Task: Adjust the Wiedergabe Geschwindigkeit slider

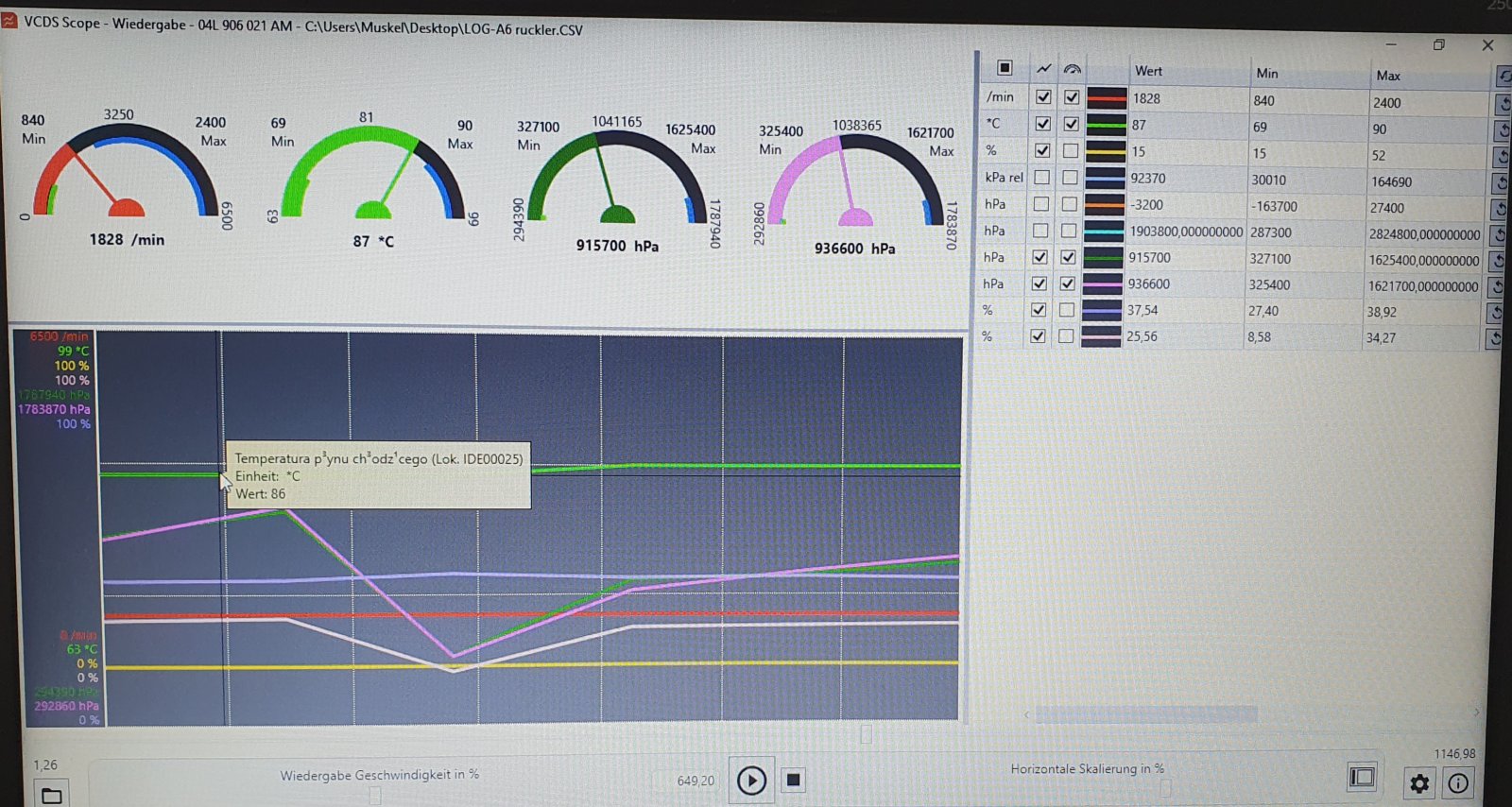Action: (x=375, y=797)
